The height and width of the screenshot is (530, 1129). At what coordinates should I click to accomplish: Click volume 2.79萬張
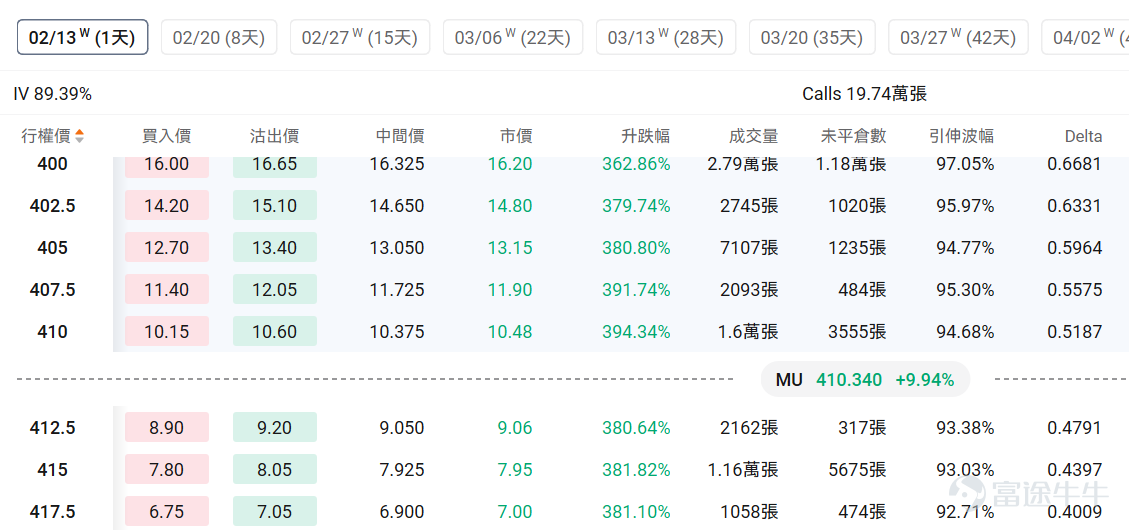point(744,164)
